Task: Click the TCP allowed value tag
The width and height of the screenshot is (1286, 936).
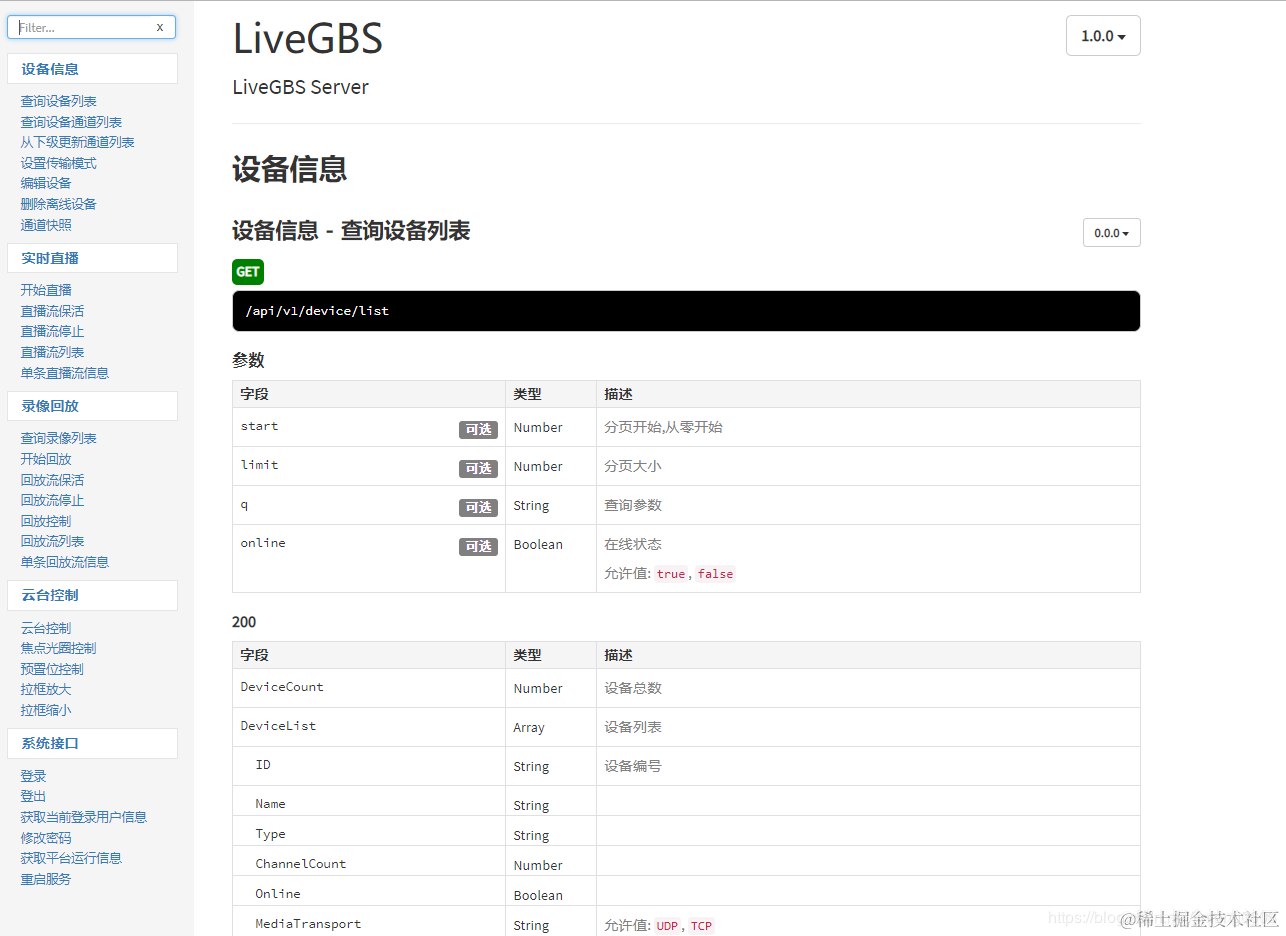Action: (x=702, y=926)
